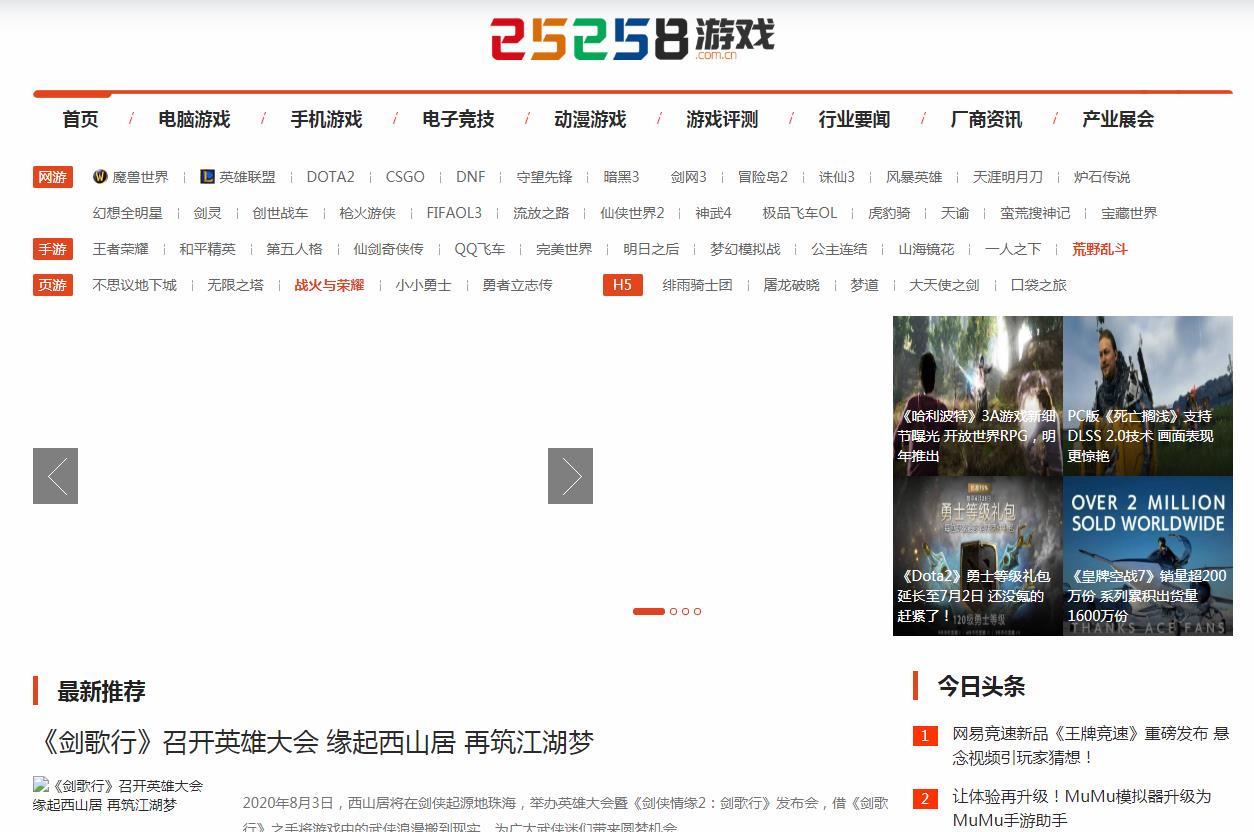
Task: Open the 守望先锋 link
Action: pos(544,177)
